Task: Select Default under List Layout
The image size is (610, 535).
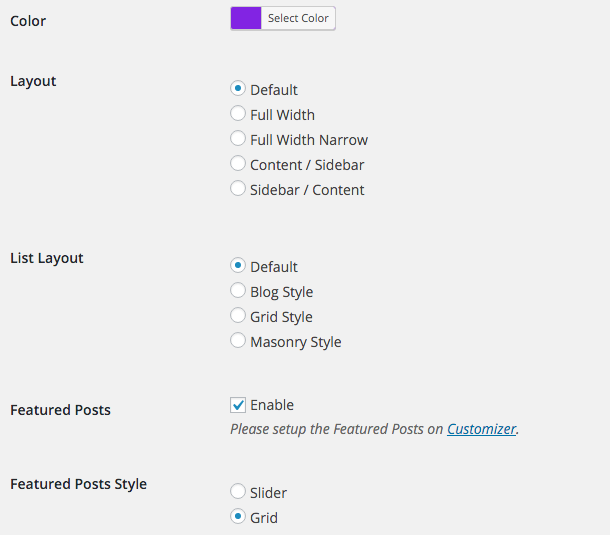Action: point(238,265)
